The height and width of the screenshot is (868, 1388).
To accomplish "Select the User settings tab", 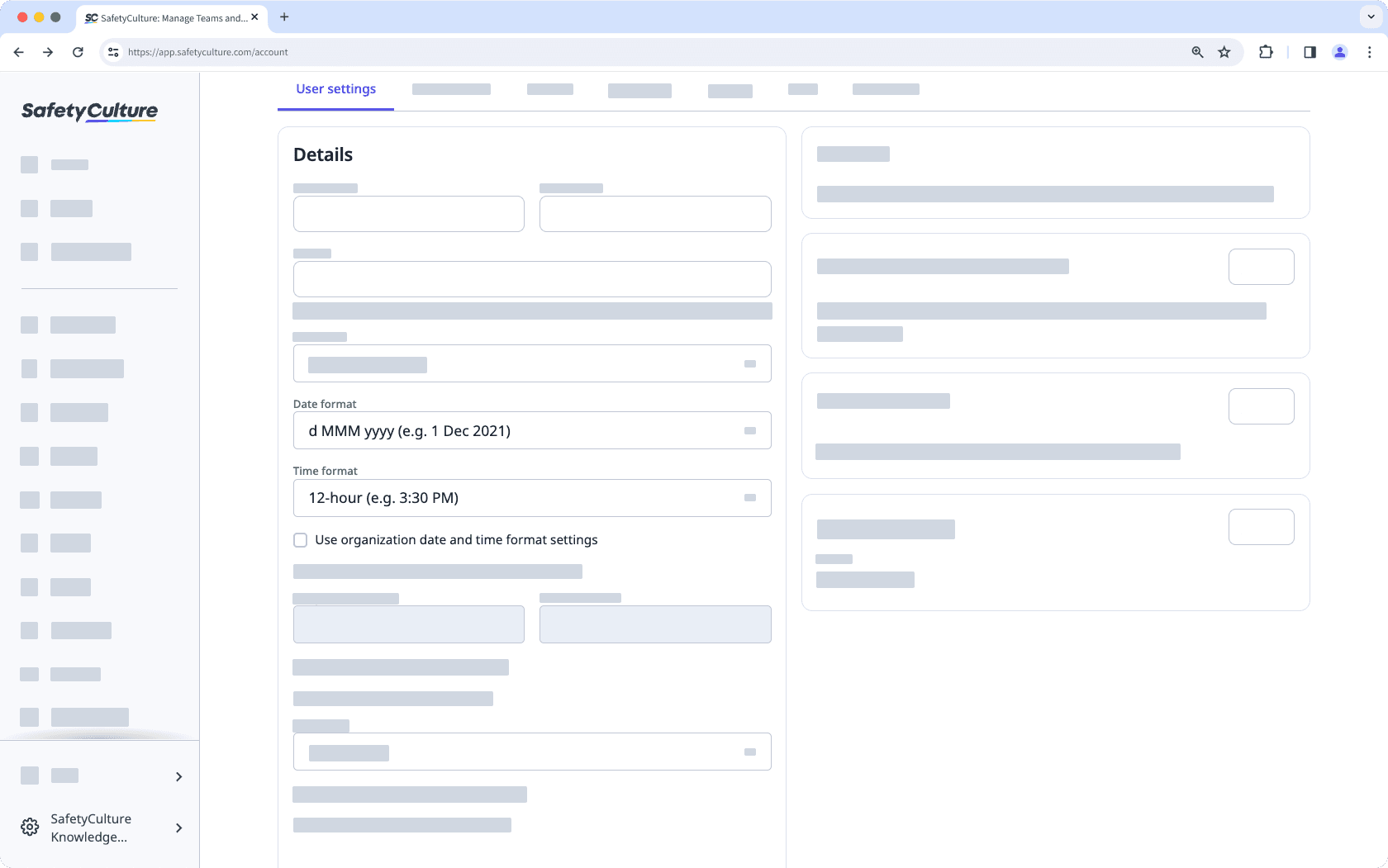I will click(x=335, y=88).
